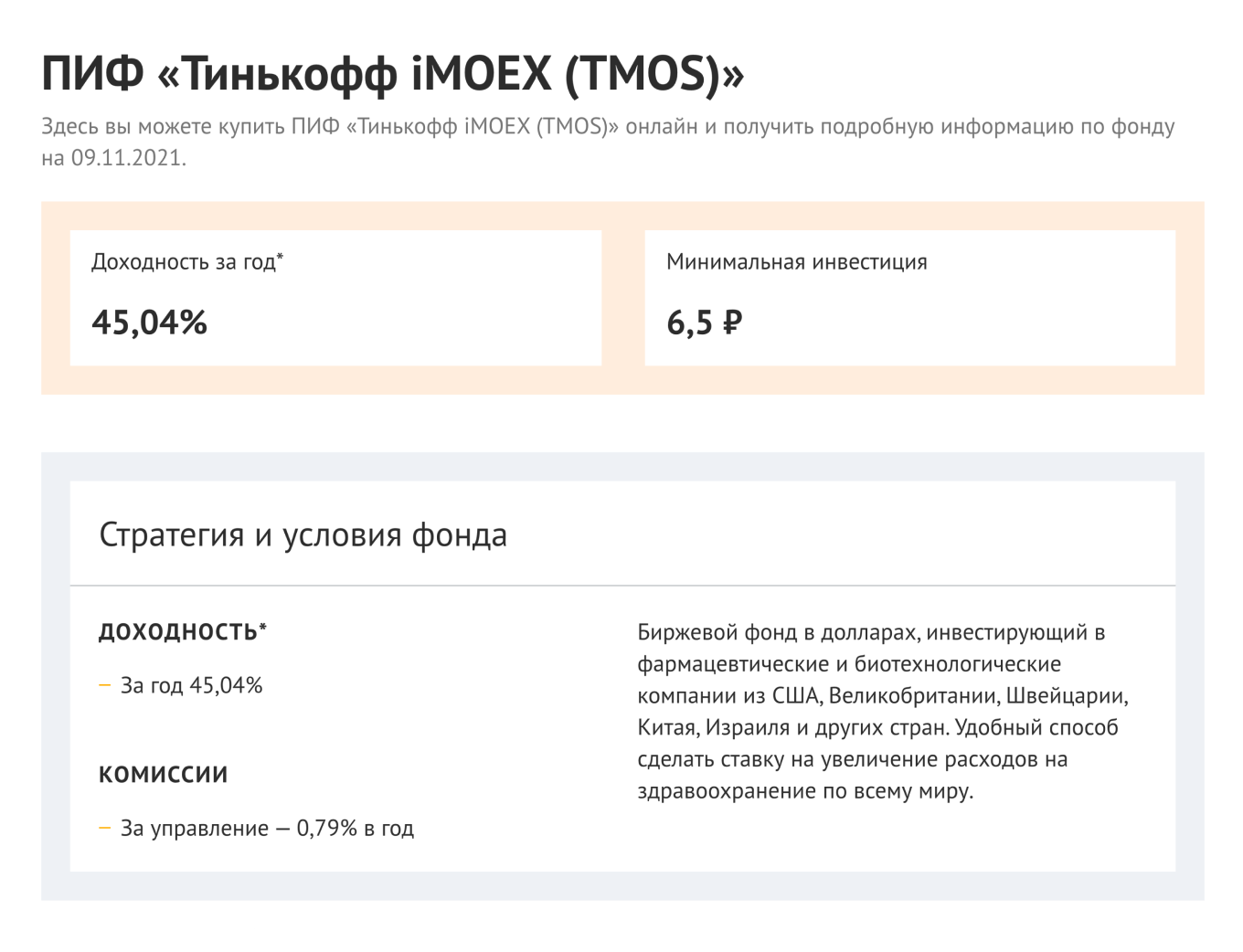
Task: Click the "Стратегия и условия фонда" heading
Action: click(x=303, y=534)
